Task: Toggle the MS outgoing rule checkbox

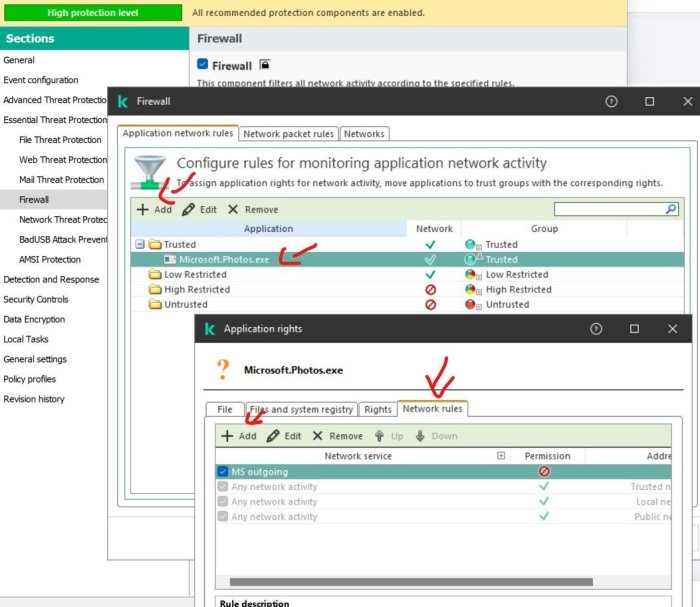Action: (223, 472)
